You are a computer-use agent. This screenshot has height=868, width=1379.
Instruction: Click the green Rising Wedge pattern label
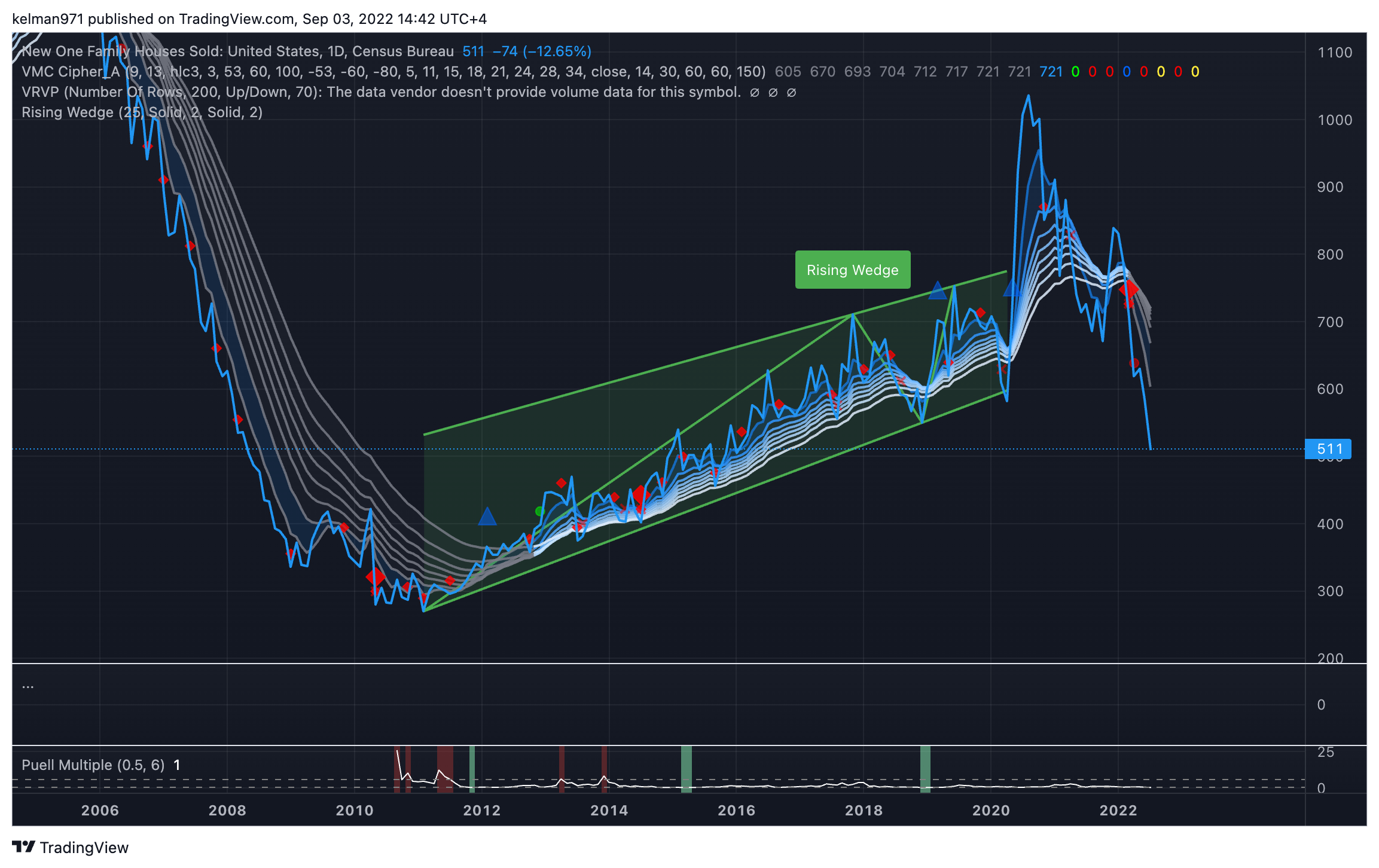852,270
